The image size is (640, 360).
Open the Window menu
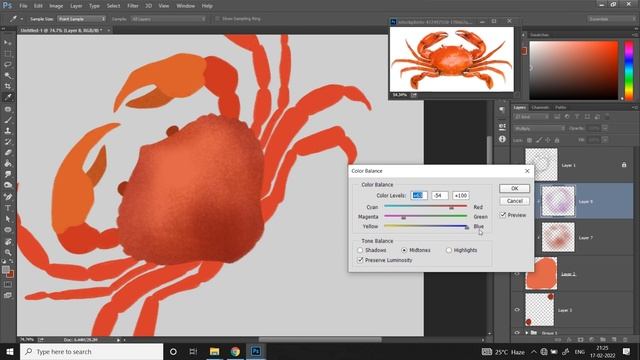pyautogui.click(x=186, y=6)
